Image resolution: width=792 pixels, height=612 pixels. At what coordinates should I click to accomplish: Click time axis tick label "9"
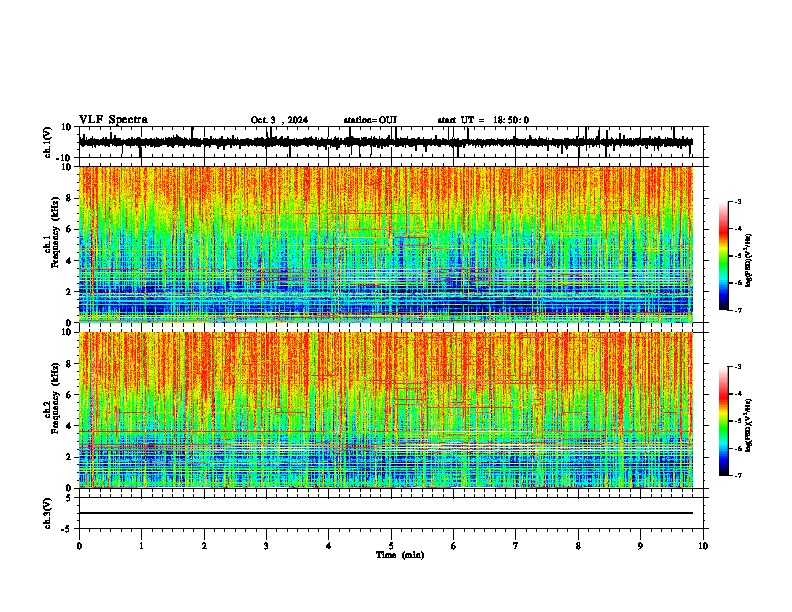pos(640,546)
